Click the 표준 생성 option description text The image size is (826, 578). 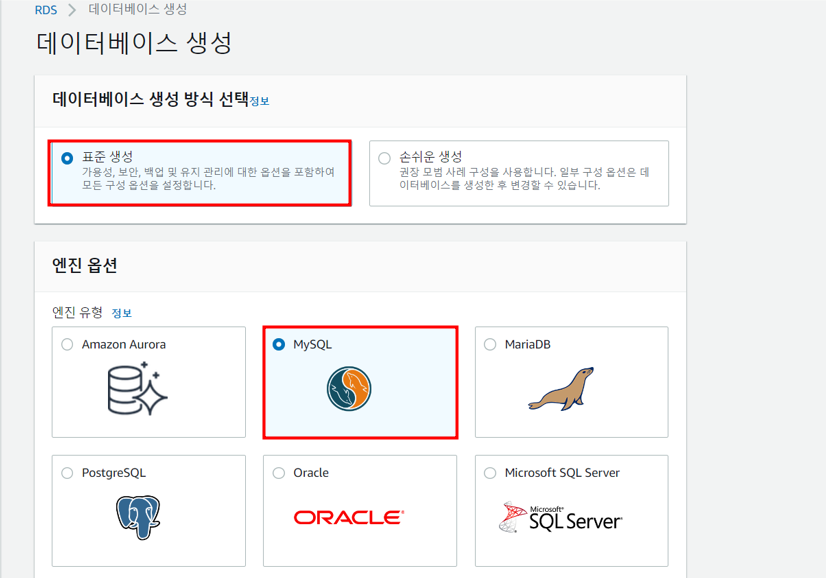click(x=208, y=179)
